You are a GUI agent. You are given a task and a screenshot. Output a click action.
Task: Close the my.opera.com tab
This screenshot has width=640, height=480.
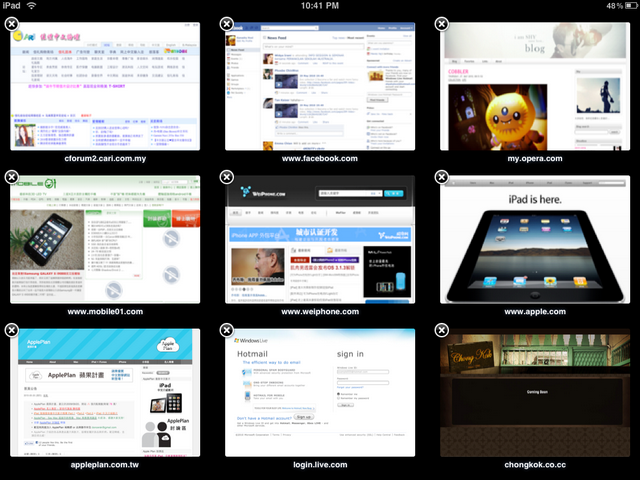(442, 24)
